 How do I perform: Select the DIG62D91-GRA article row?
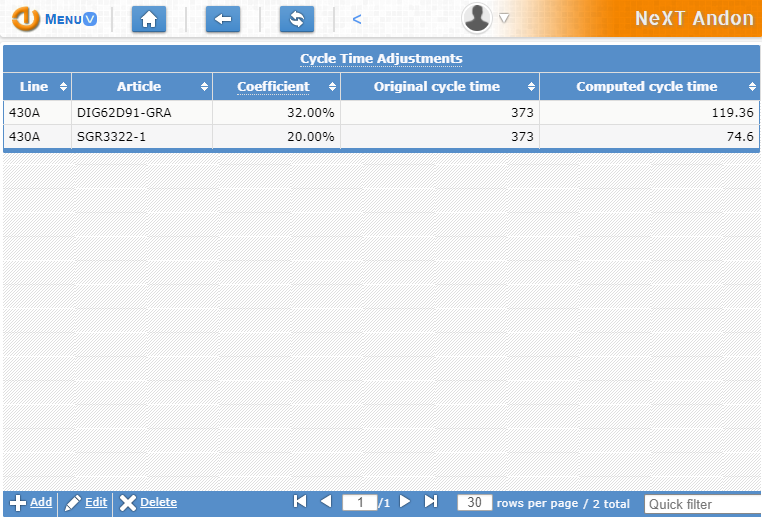(x=124, y=113)
